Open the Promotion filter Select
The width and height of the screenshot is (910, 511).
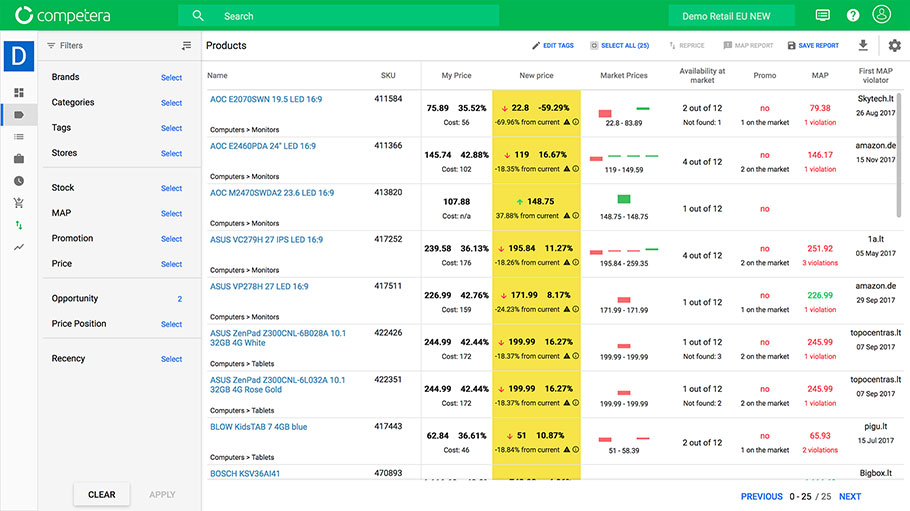pyautogui.click(x=171, y=239)
